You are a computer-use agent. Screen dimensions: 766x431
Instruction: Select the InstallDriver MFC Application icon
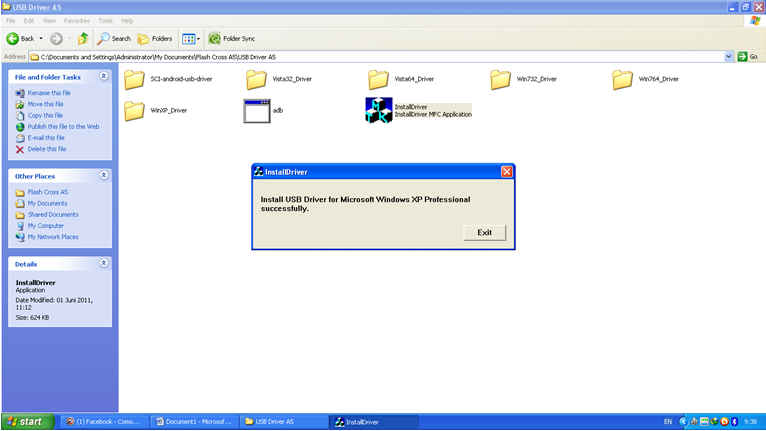(x=379, y=110)
